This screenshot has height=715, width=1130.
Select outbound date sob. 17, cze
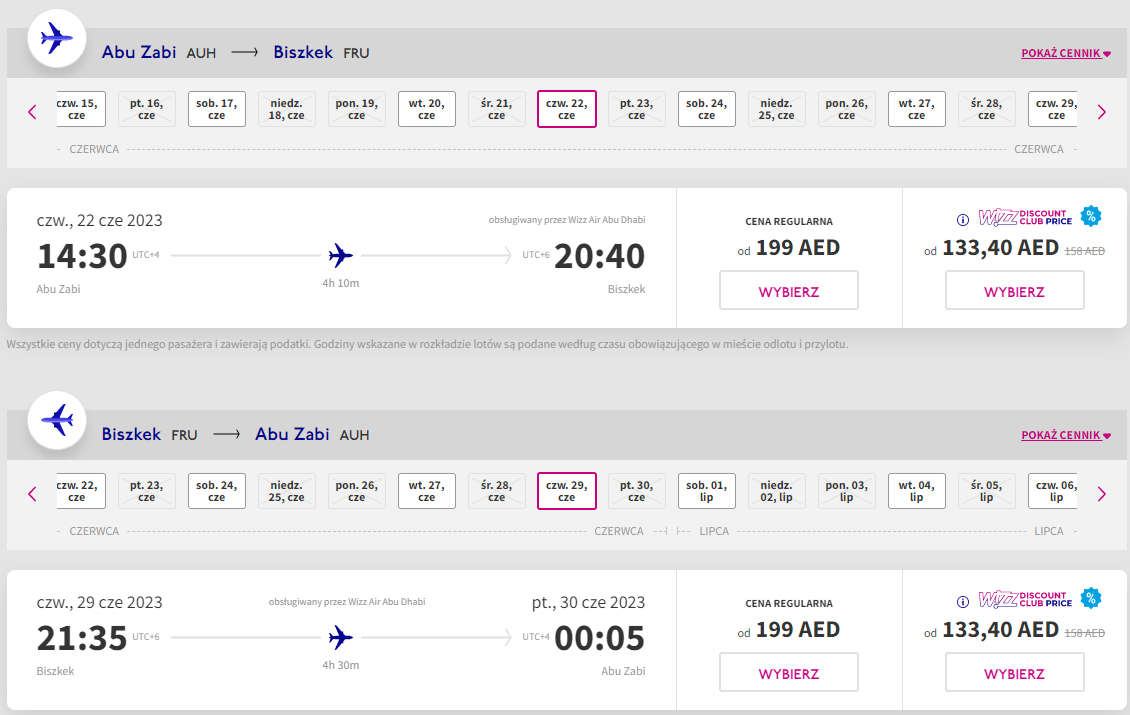coord(217,109)
